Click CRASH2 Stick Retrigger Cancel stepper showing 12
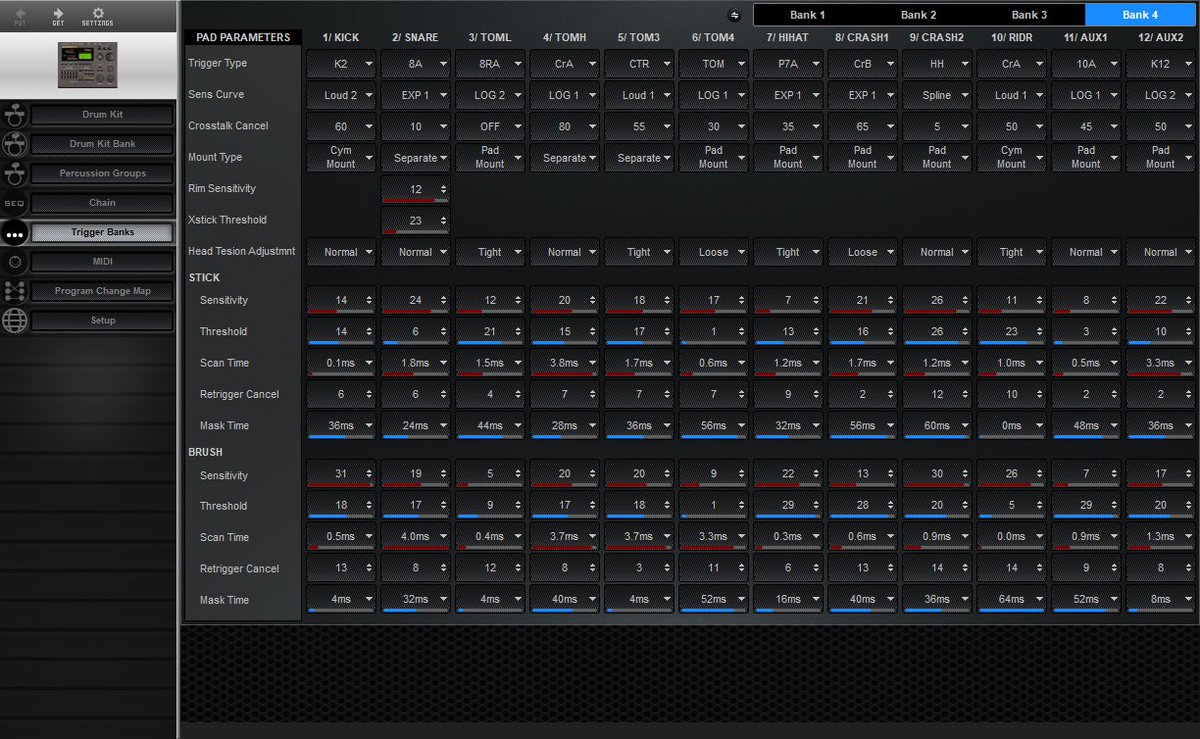 click(937, 394)
